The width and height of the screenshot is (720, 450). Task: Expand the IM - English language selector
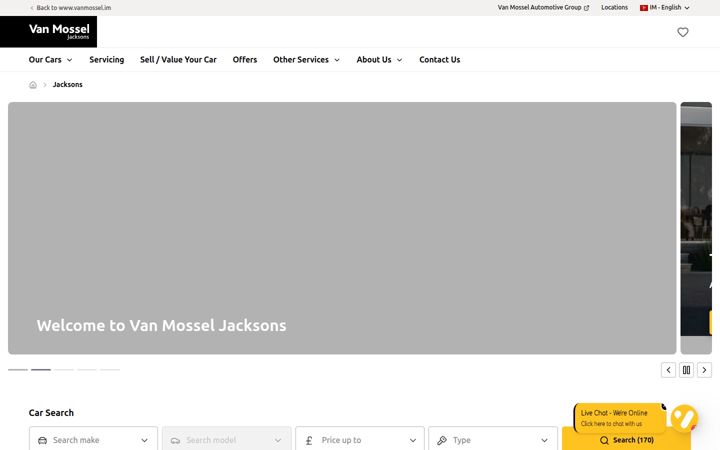(664, 8)
